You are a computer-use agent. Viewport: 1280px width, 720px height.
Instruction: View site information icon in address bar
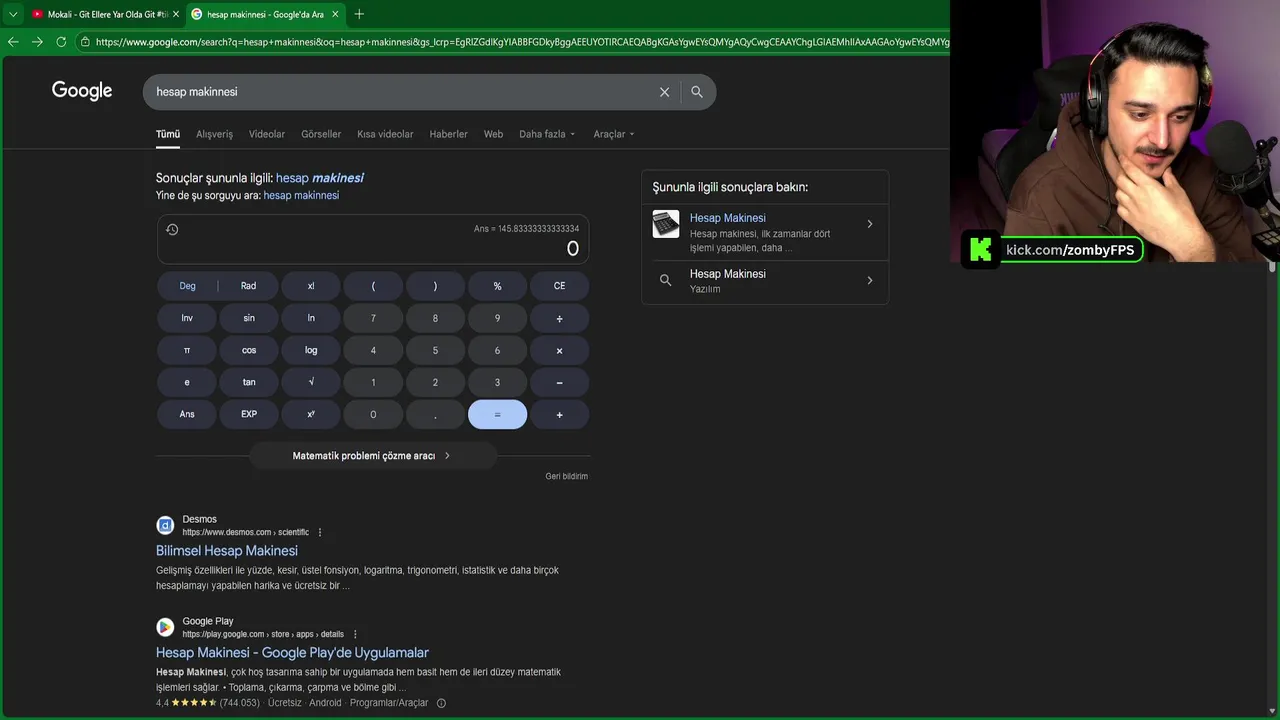86,42
